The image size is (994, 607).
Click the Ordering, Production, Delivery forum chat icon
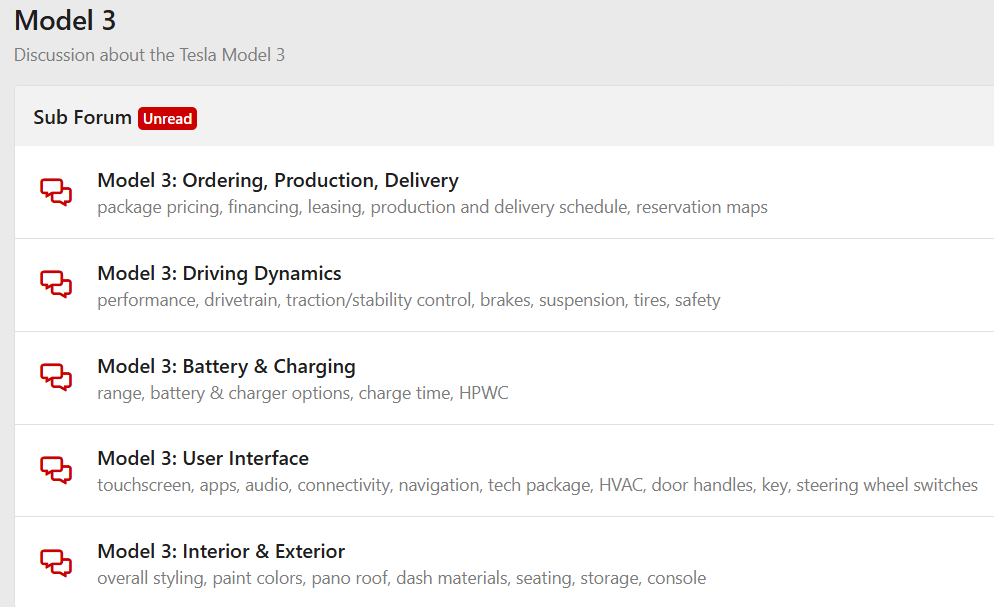56,192
